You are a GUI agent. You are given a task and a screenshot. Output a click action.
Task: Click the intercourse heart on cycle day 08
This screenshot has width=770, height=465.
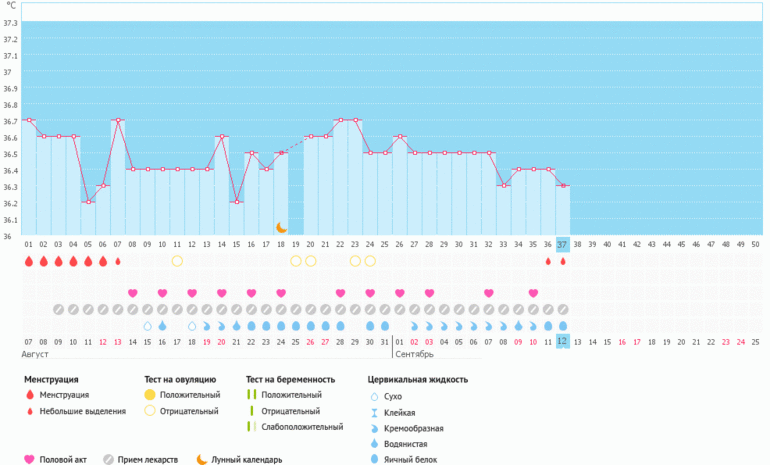pos(133,293)
